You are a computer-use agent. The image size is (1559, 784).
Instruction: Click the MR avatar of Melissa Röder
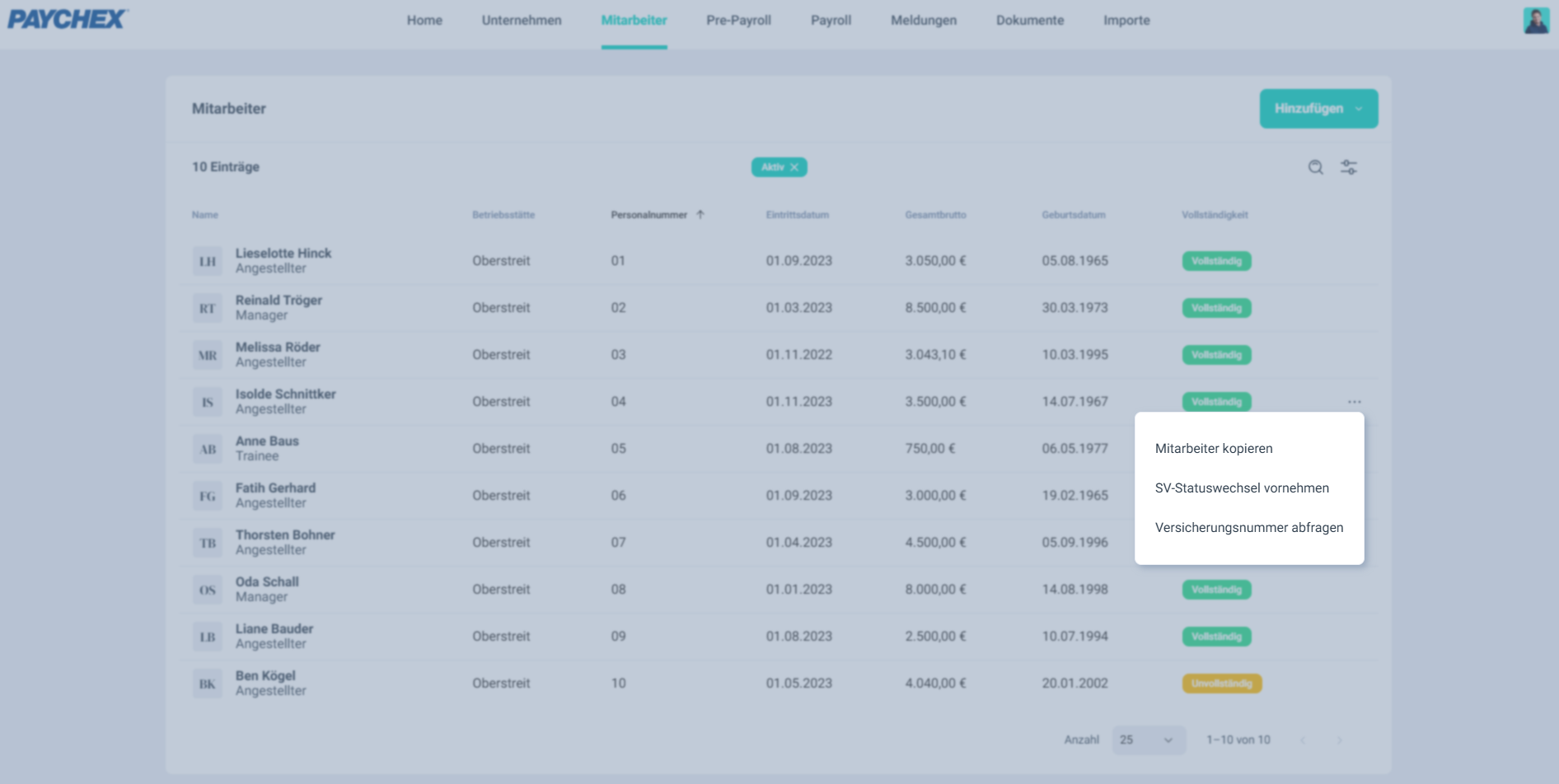click(x=208, y=355)
